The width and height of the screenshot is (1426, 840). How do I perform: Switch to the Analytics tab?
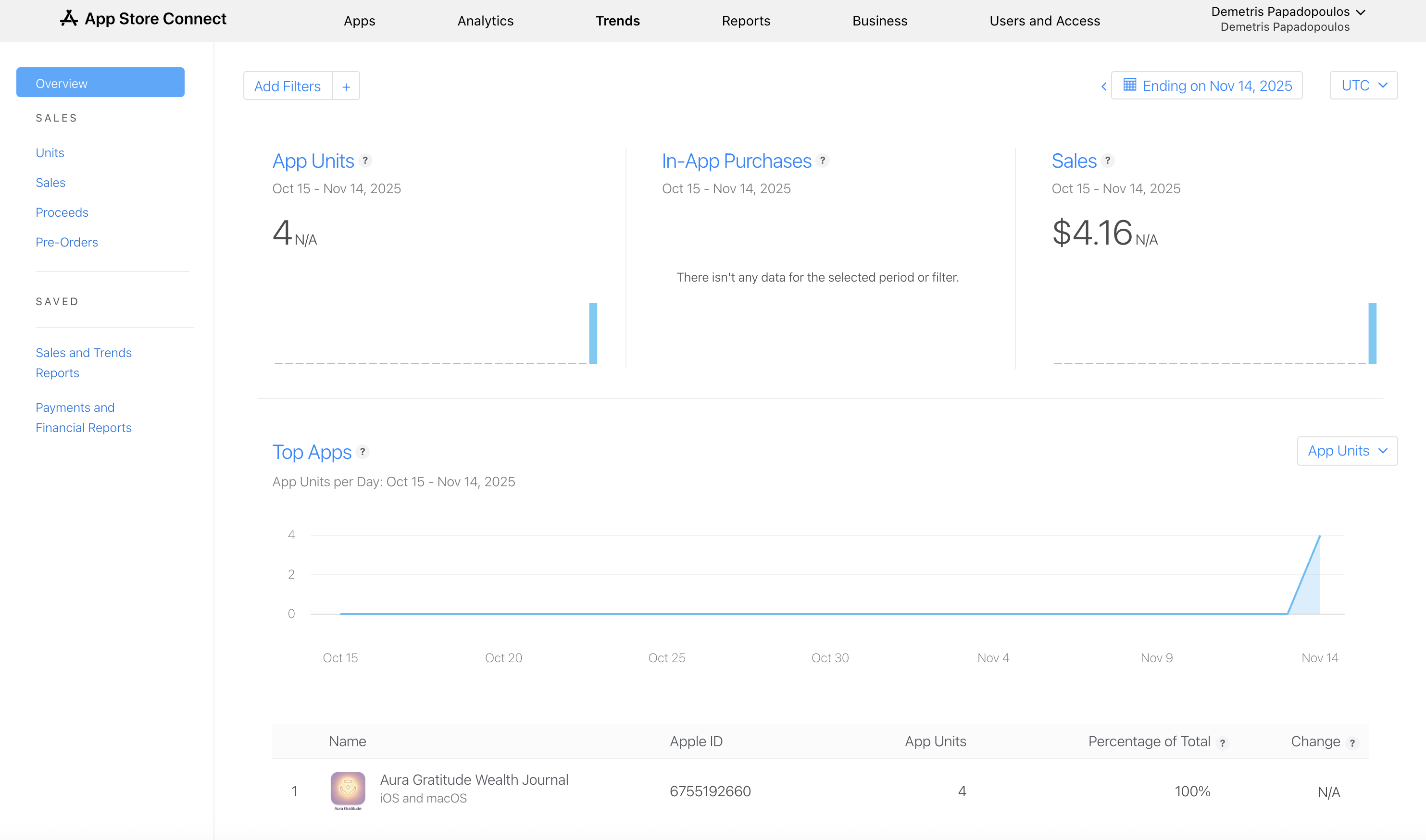[485, 21]
